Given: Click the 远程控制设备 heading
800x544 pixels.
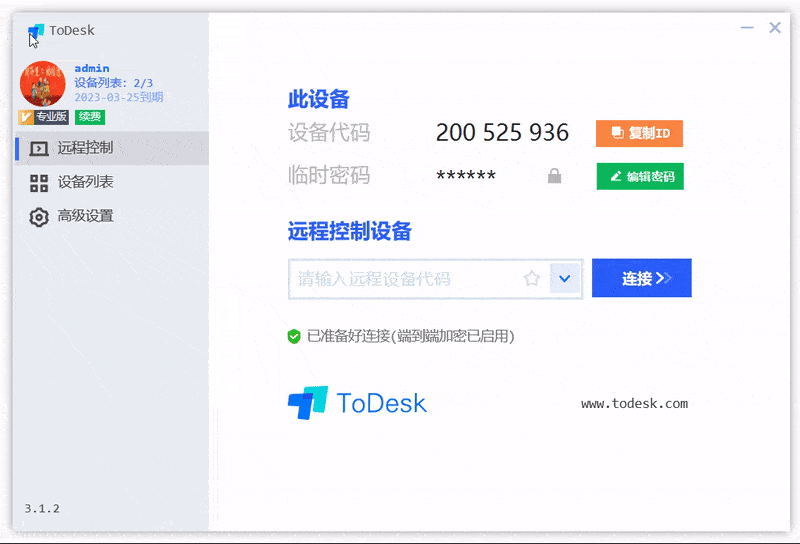Looking at the screenshot, I should point(350,231).
